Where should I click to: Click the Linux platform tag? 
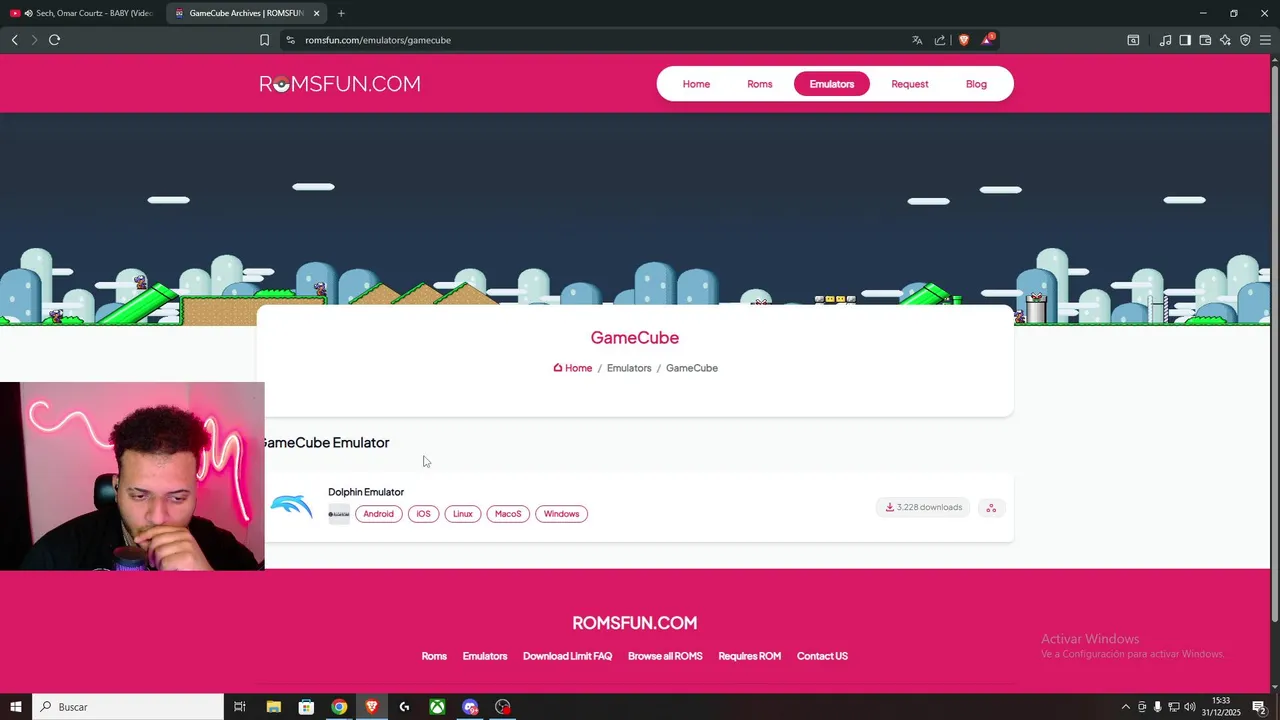(462, 514)
